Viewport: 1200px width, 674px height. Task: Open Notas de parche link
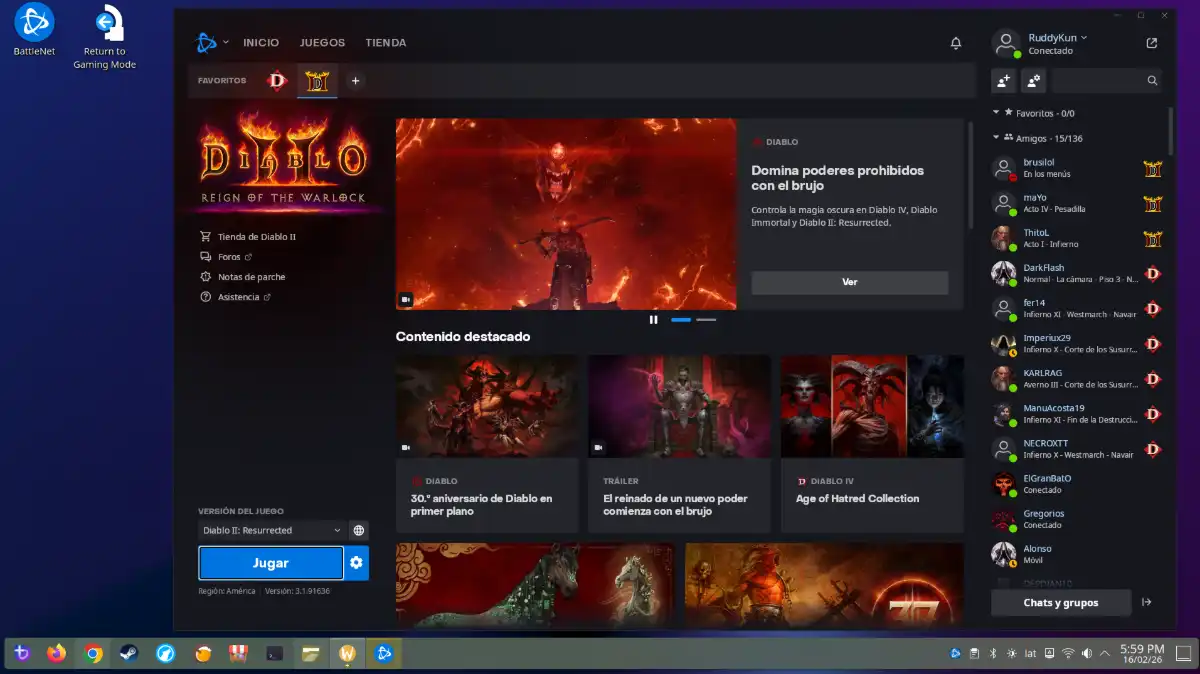coord(251,277)
